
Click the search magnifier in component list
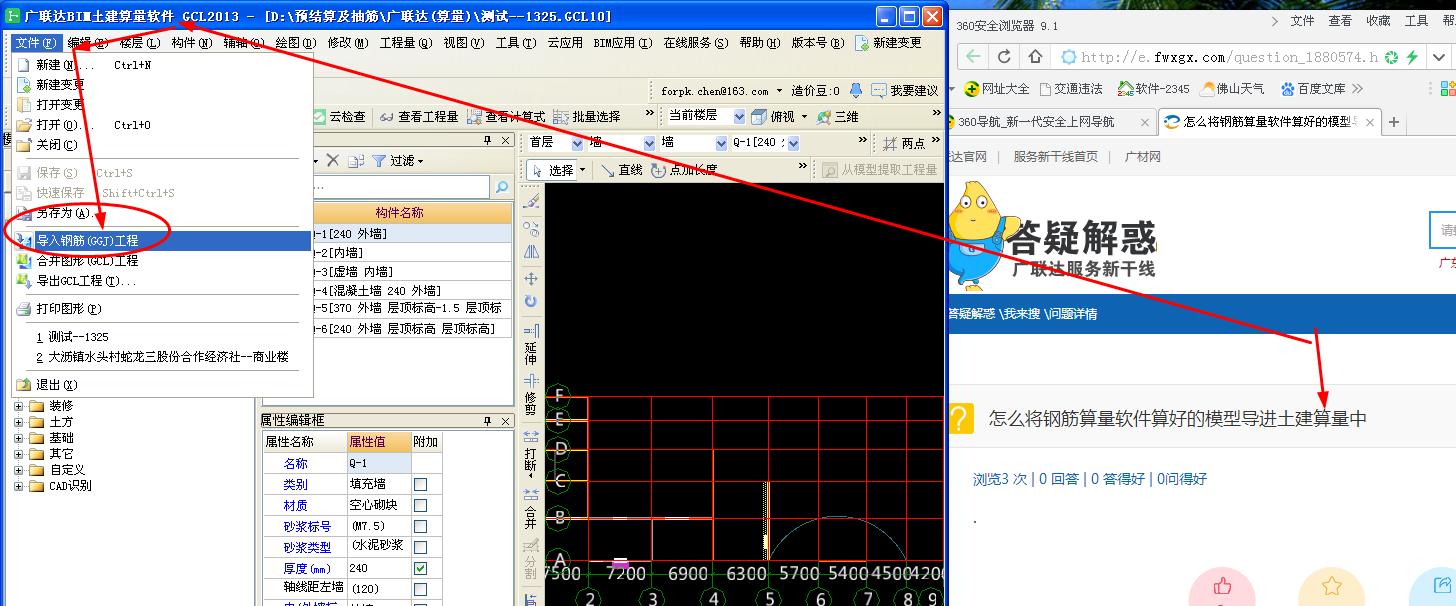[502, 187]
